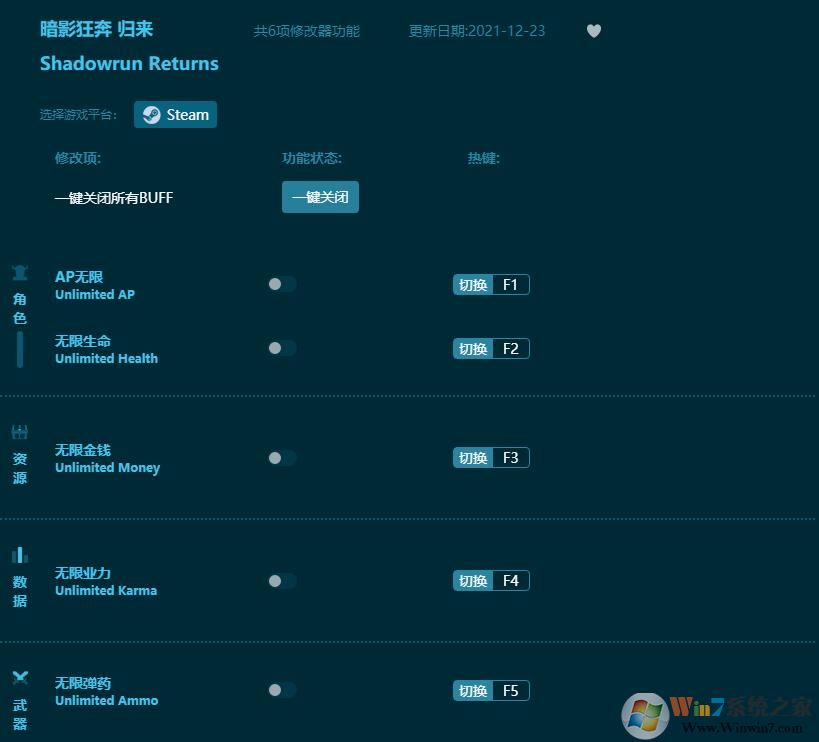Enable the Unlimited AP toggle switch
Screen dimensions: 819x742
[x=281, y=284]
